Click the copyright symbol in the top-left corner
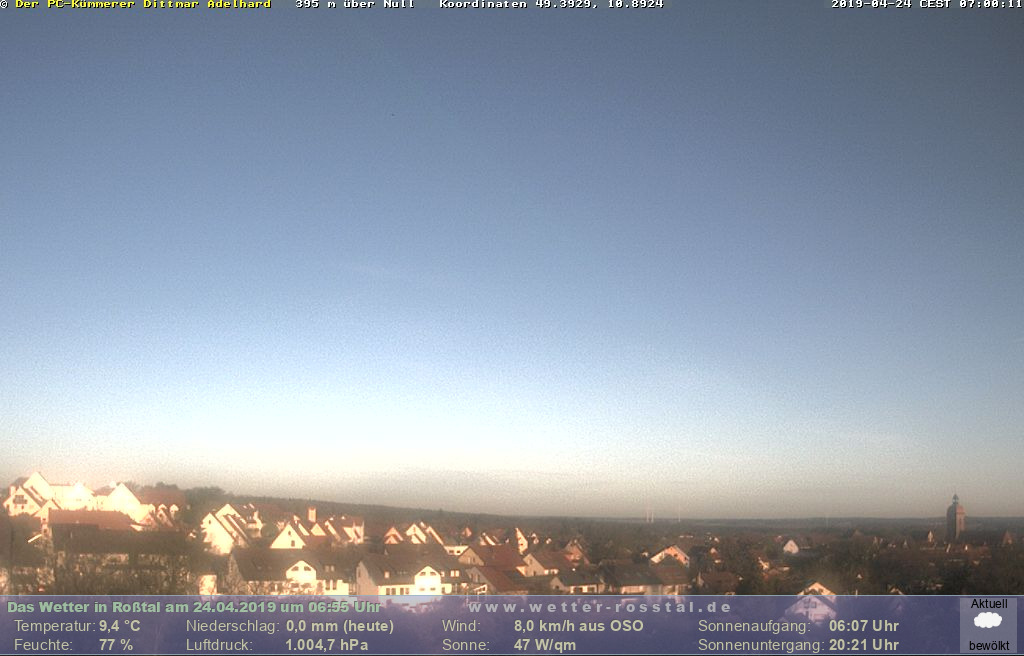1024x656 pixels. (x=5, y=5)
